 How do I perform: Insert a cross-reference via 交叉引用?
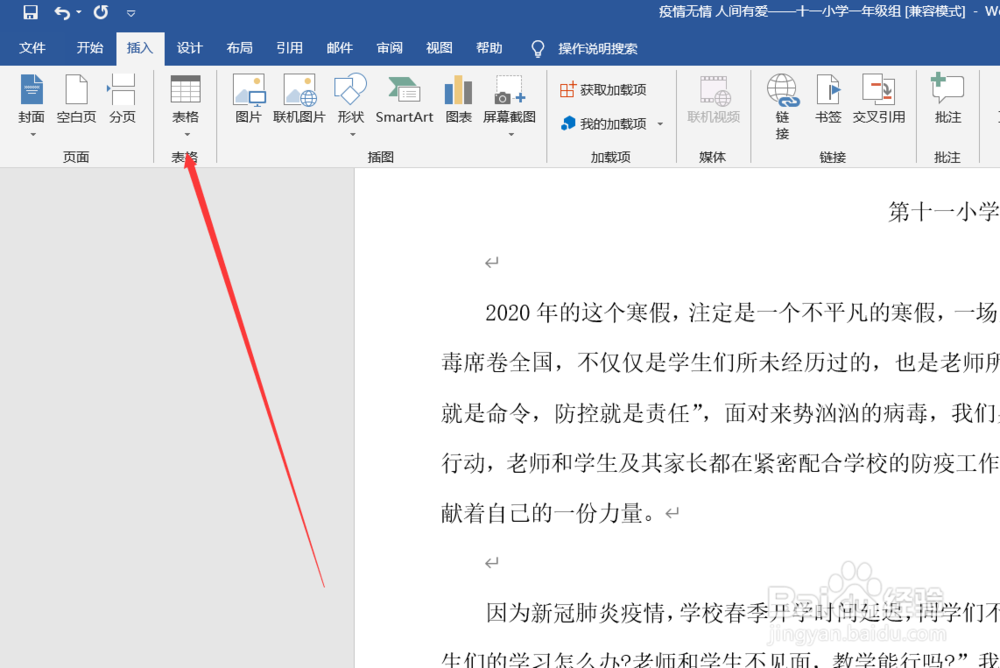pyautogui.click(x=879, y=100)
